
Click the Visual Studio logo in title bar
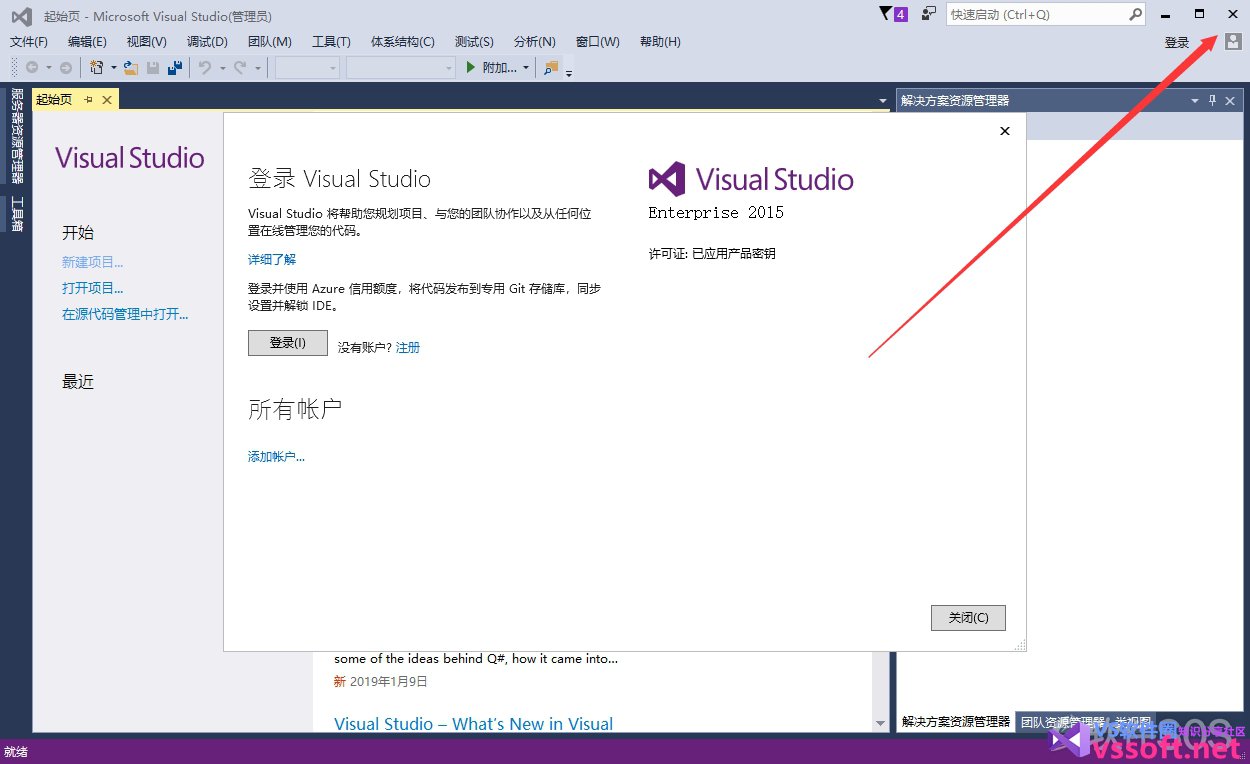[22, 16]
